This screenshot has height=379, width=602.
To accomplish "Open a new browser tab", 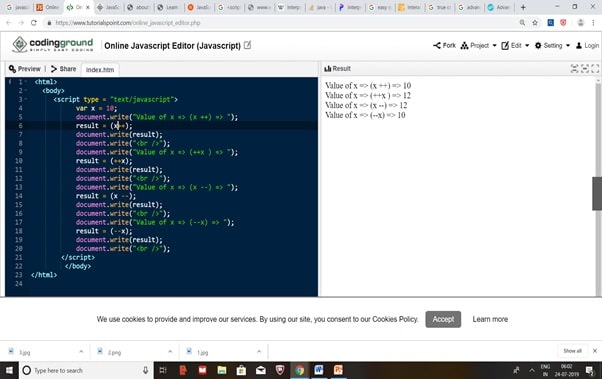I will 523,7.
